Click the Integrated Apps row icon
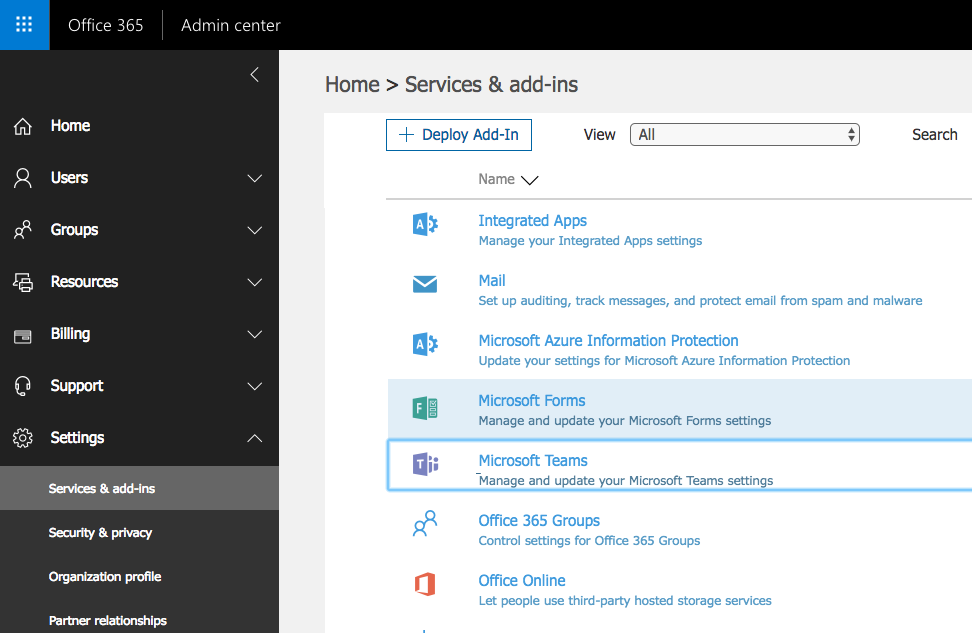972x633 pixels. pos(425,224)
